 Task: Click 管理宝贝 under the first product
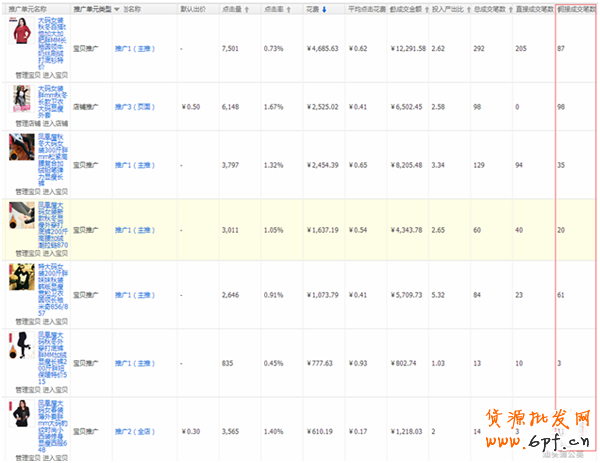pyautogui.click(x=28, y=74)
